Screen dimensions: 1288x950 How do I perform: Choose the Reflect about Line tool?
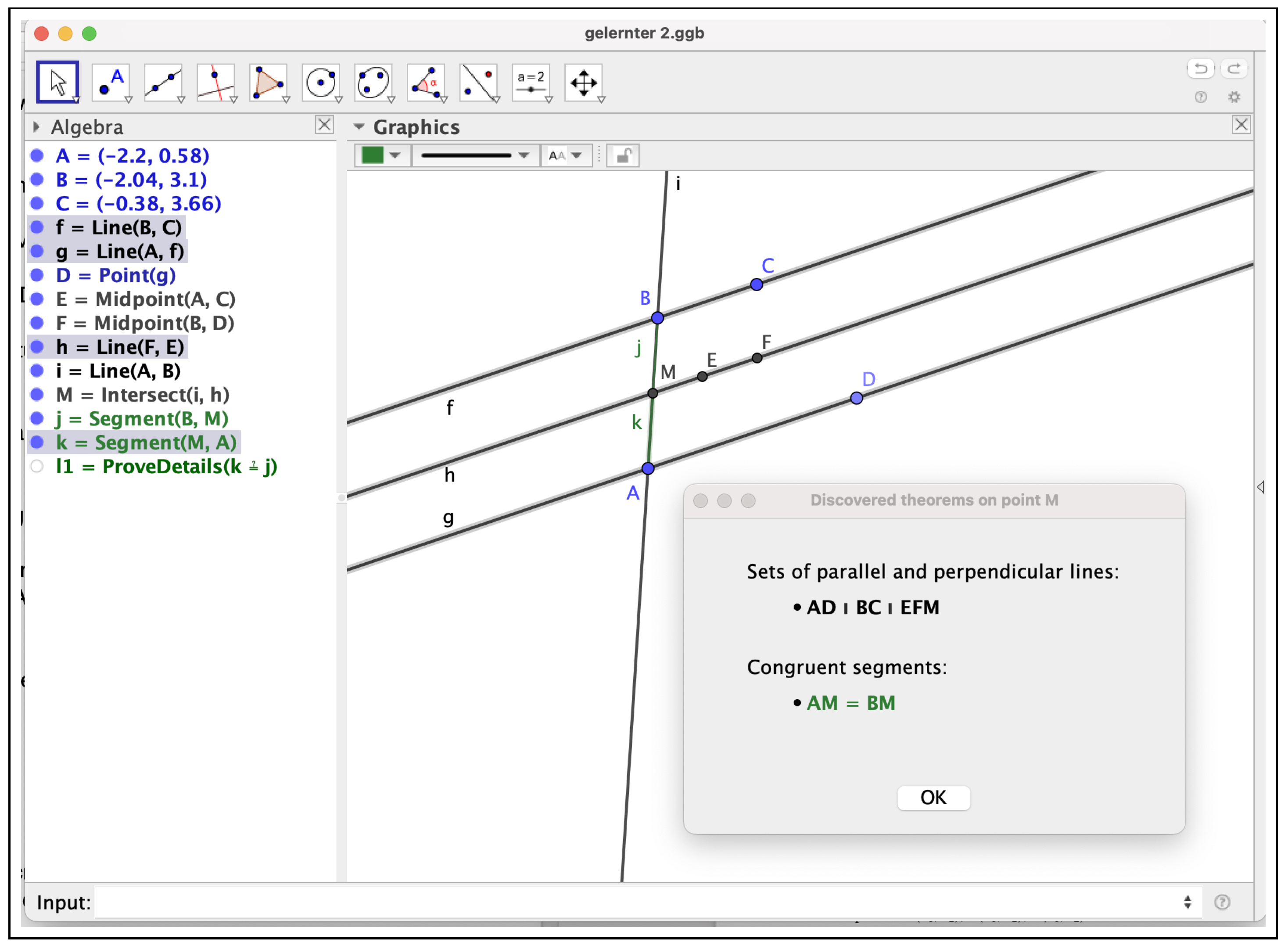point(478,82)
